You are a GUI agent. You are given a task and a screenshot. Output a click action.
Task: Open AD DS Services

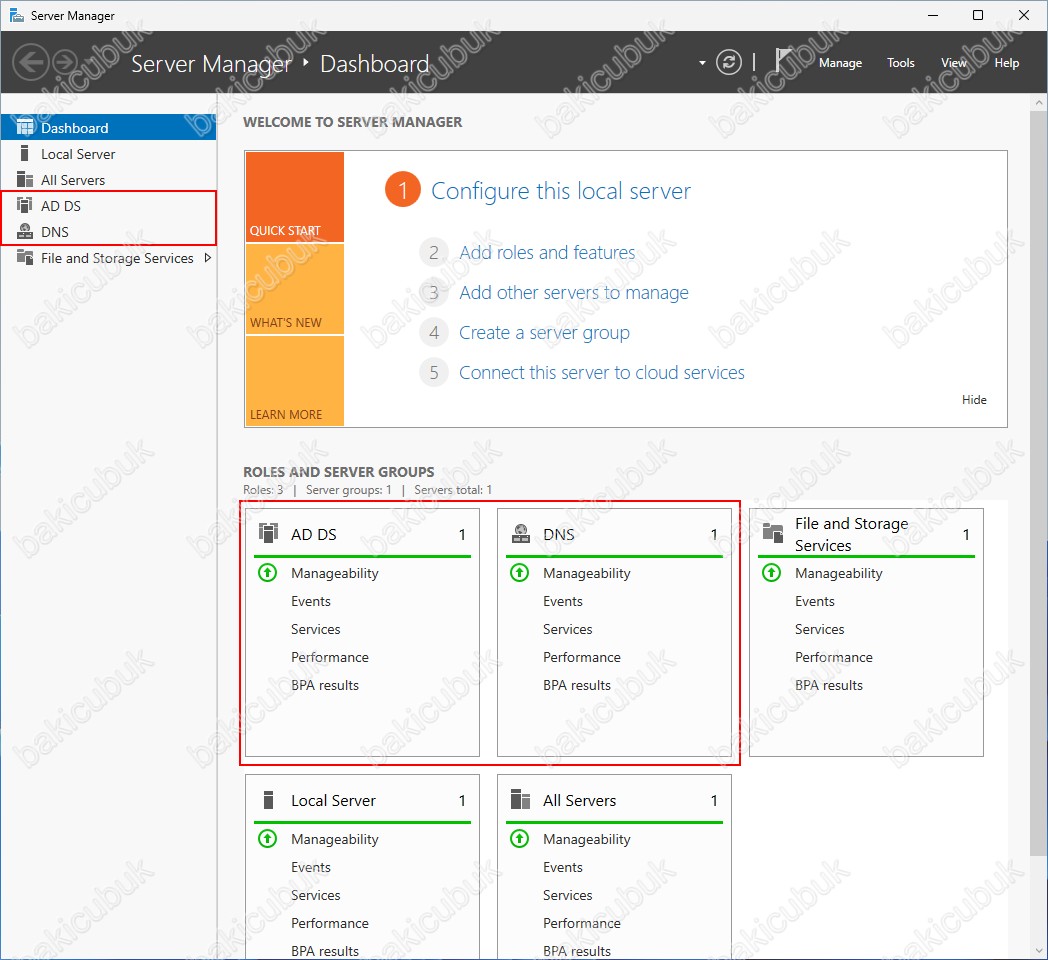[x=315, y=629]
